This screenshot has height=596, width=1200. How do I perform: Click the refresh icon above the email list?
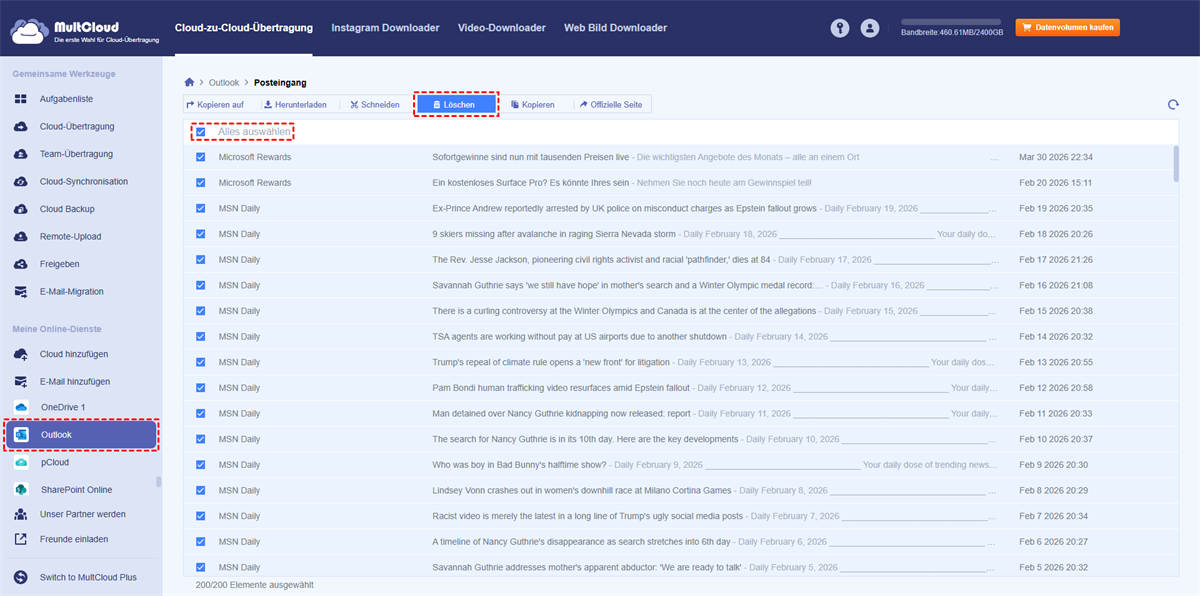(x=1173, y=104)
